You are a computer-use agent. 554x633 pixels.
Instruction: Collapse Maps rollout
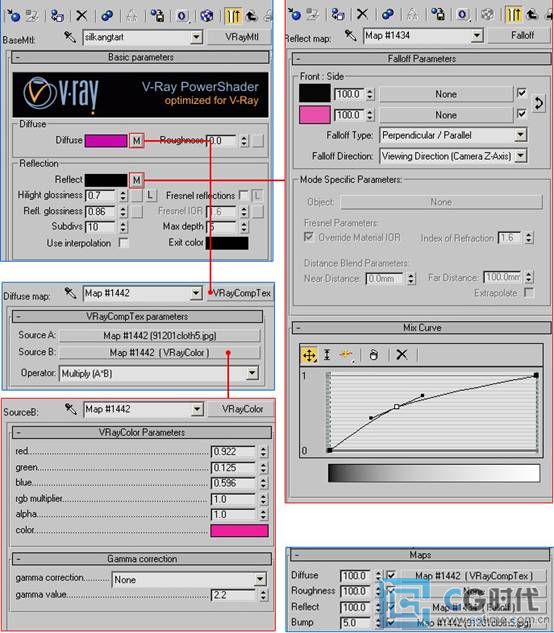420,555
